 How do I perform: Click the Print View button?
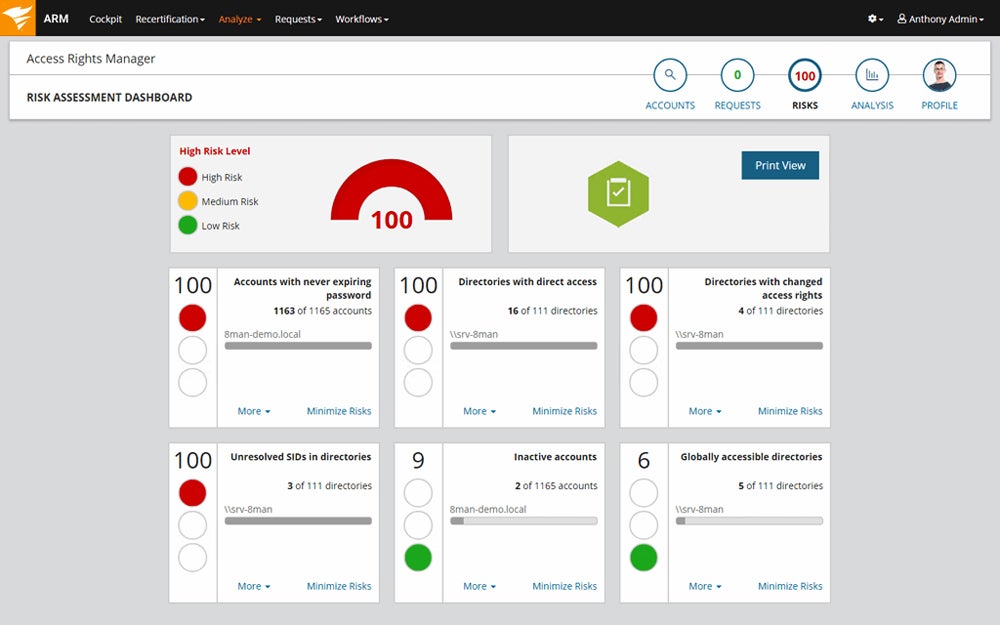[x=780, y=165]
